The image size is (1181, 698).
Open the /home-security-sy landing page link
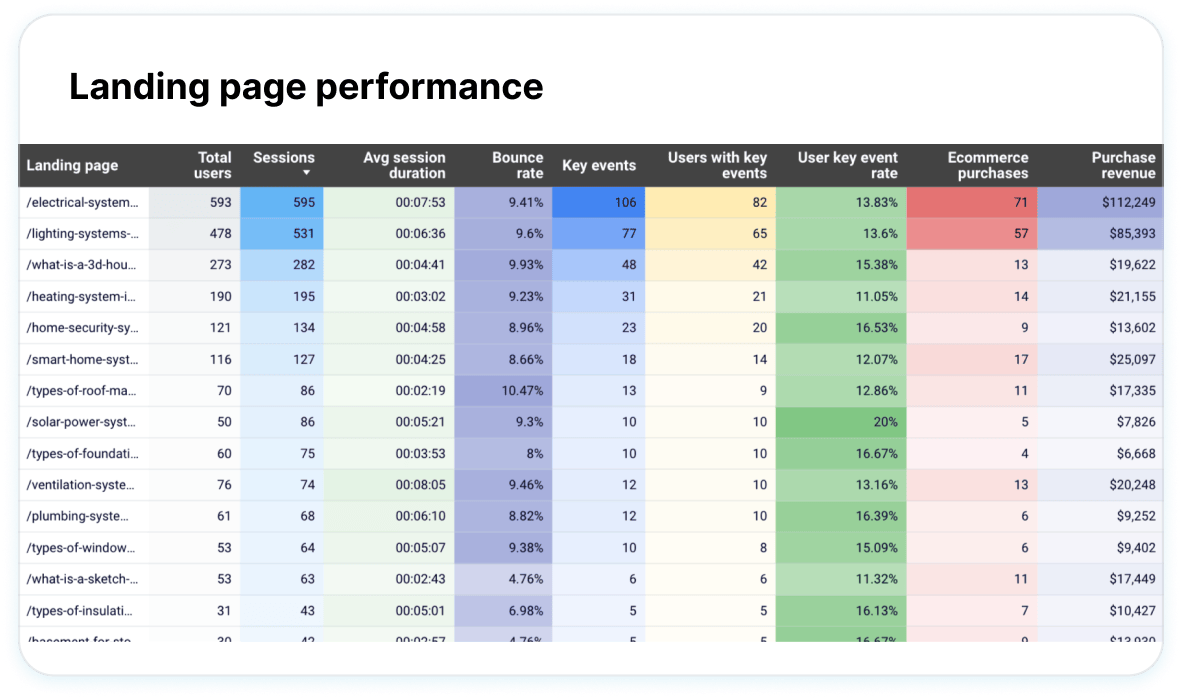click(x=82, y=328)
